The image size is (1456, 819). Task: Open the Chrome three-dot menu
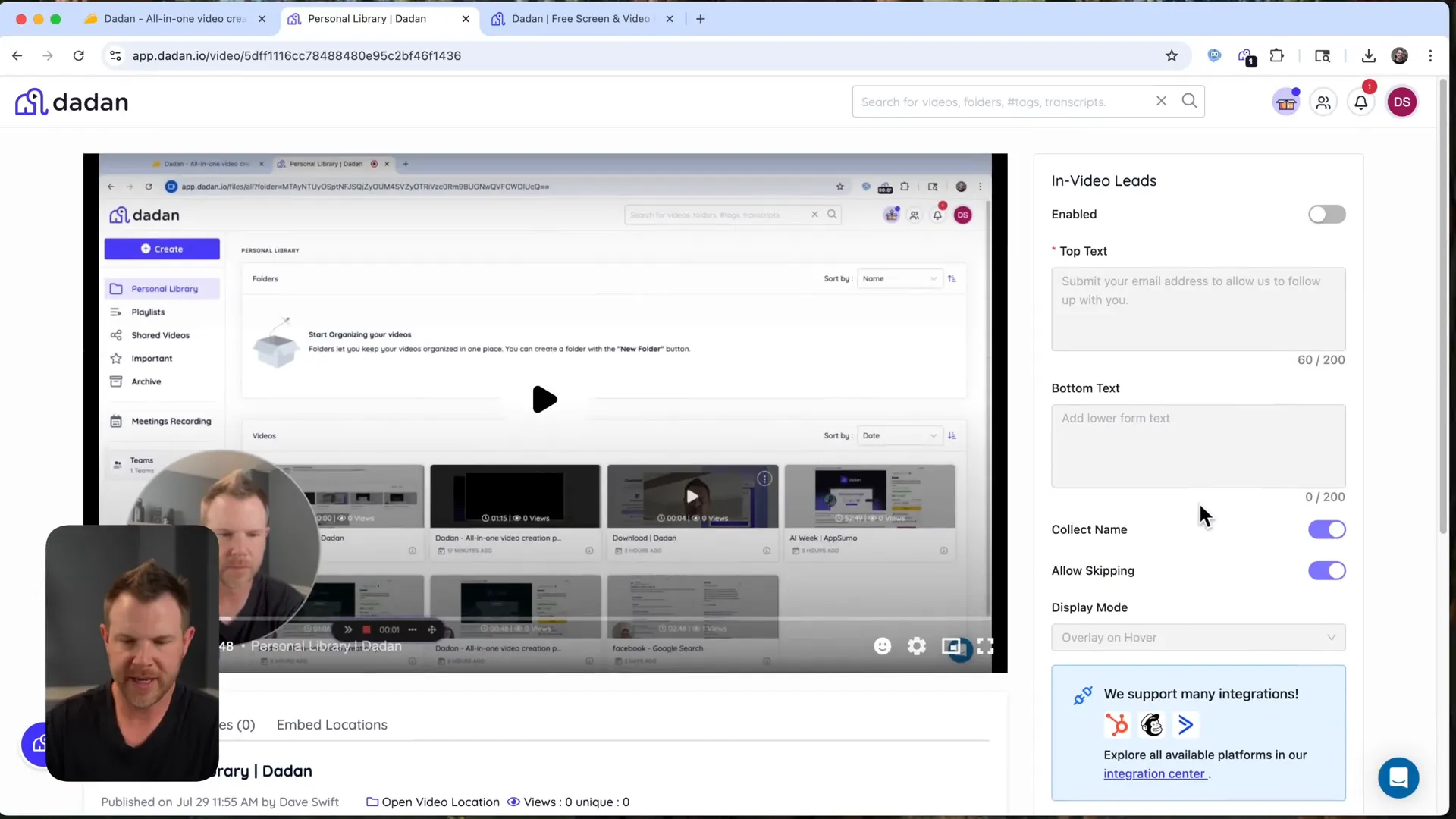tap(1430, 55)
